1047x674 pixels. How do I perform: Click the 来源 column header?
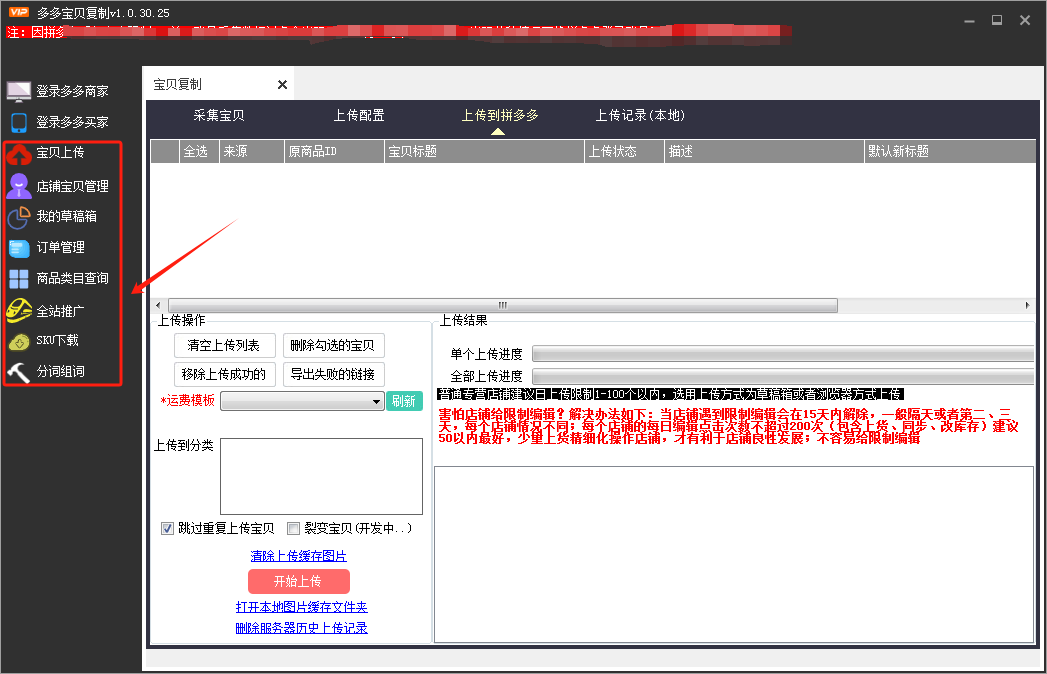tap(251, 152)
